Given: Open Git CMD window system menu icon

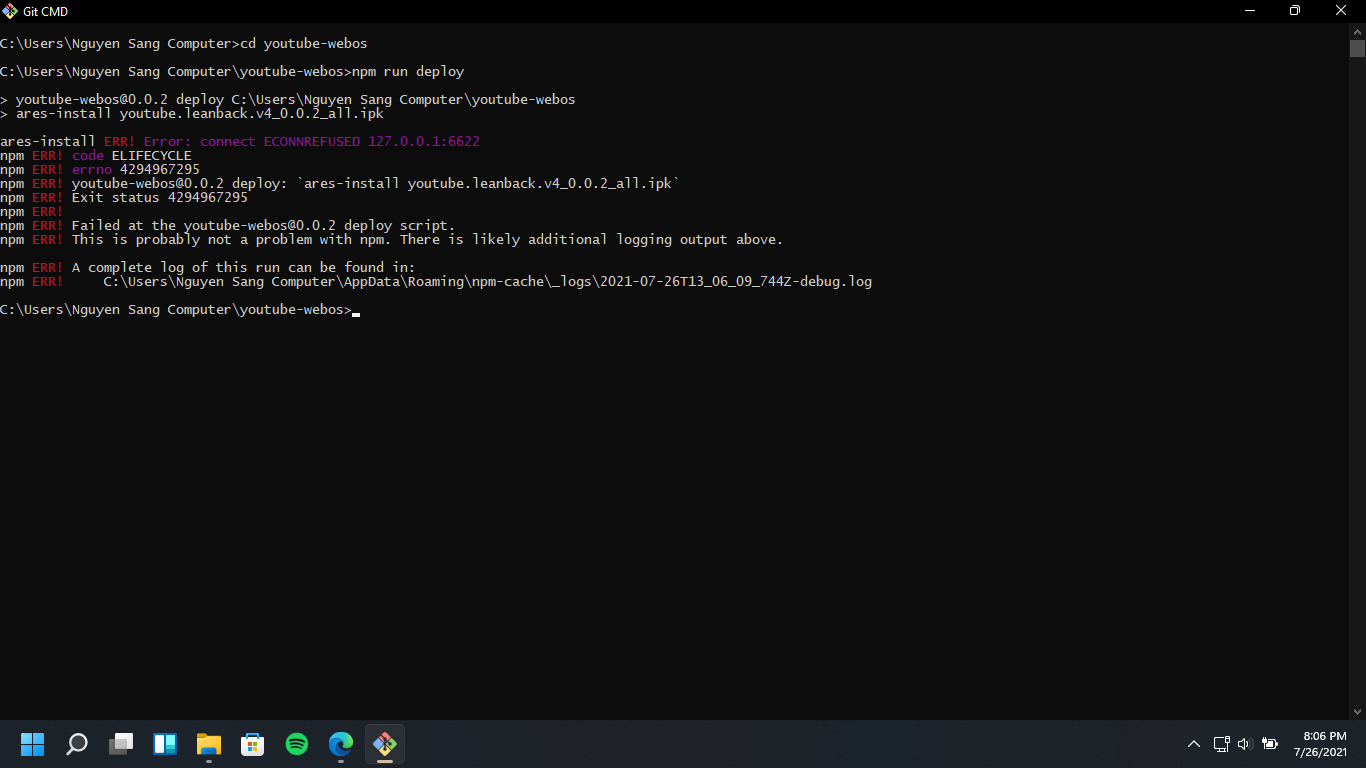Looking at the screenshot, I should 10,11.
